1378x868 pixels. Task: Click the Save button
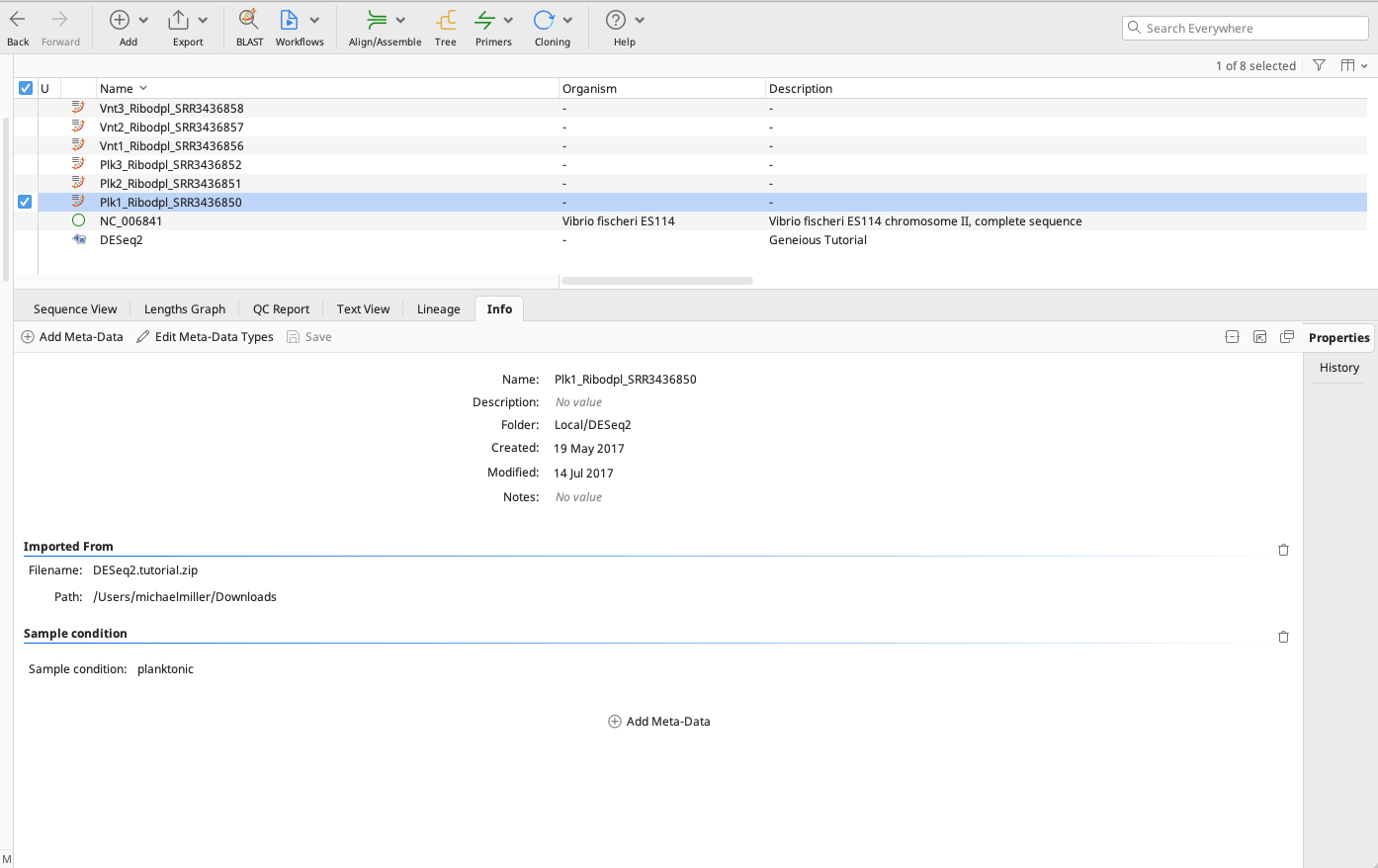coord(308,337)
